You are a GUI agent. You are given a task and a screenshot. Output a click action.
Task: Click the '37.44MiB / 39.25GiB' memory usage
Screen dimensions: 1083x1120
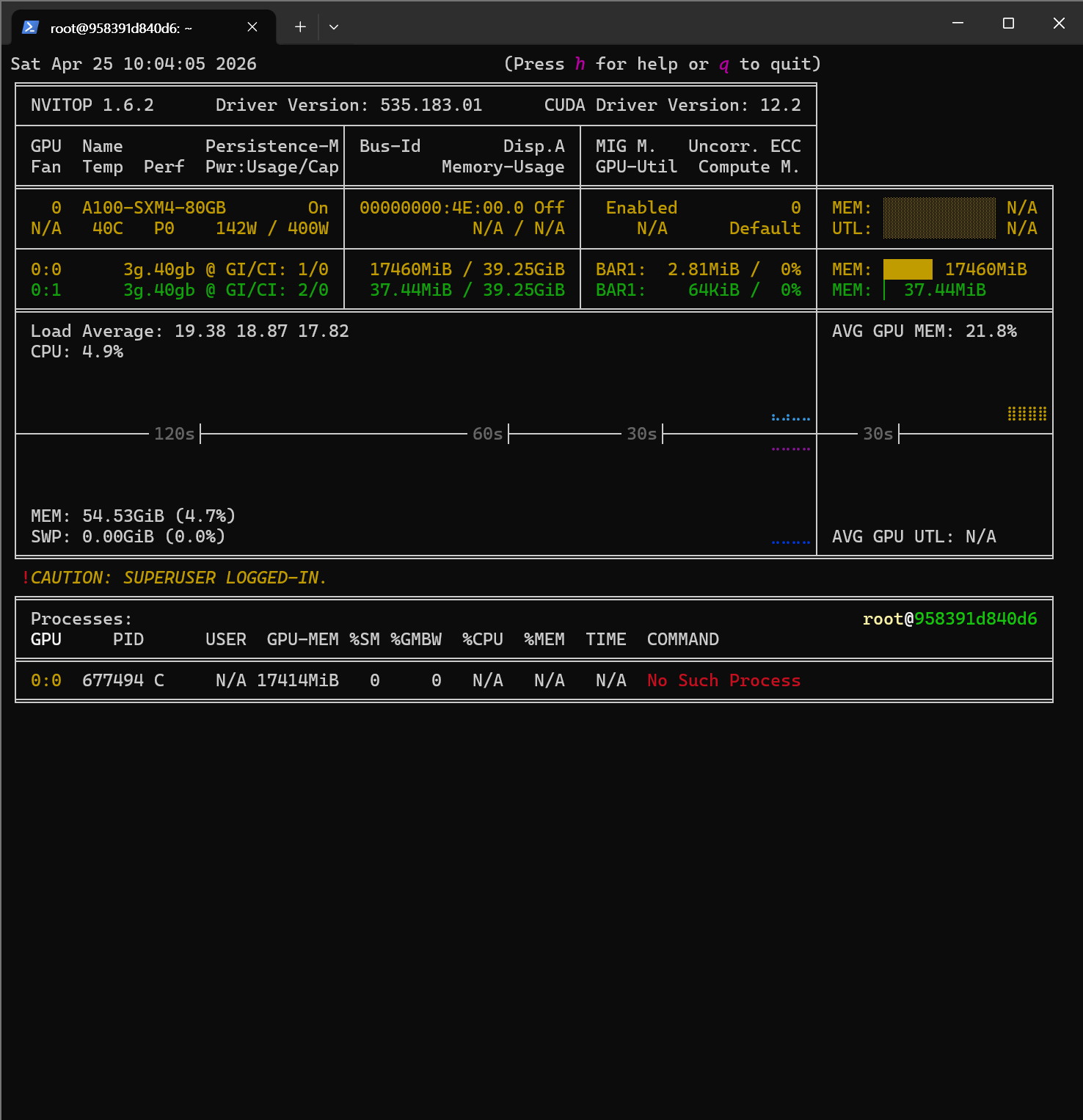click(x=467, y=290)
